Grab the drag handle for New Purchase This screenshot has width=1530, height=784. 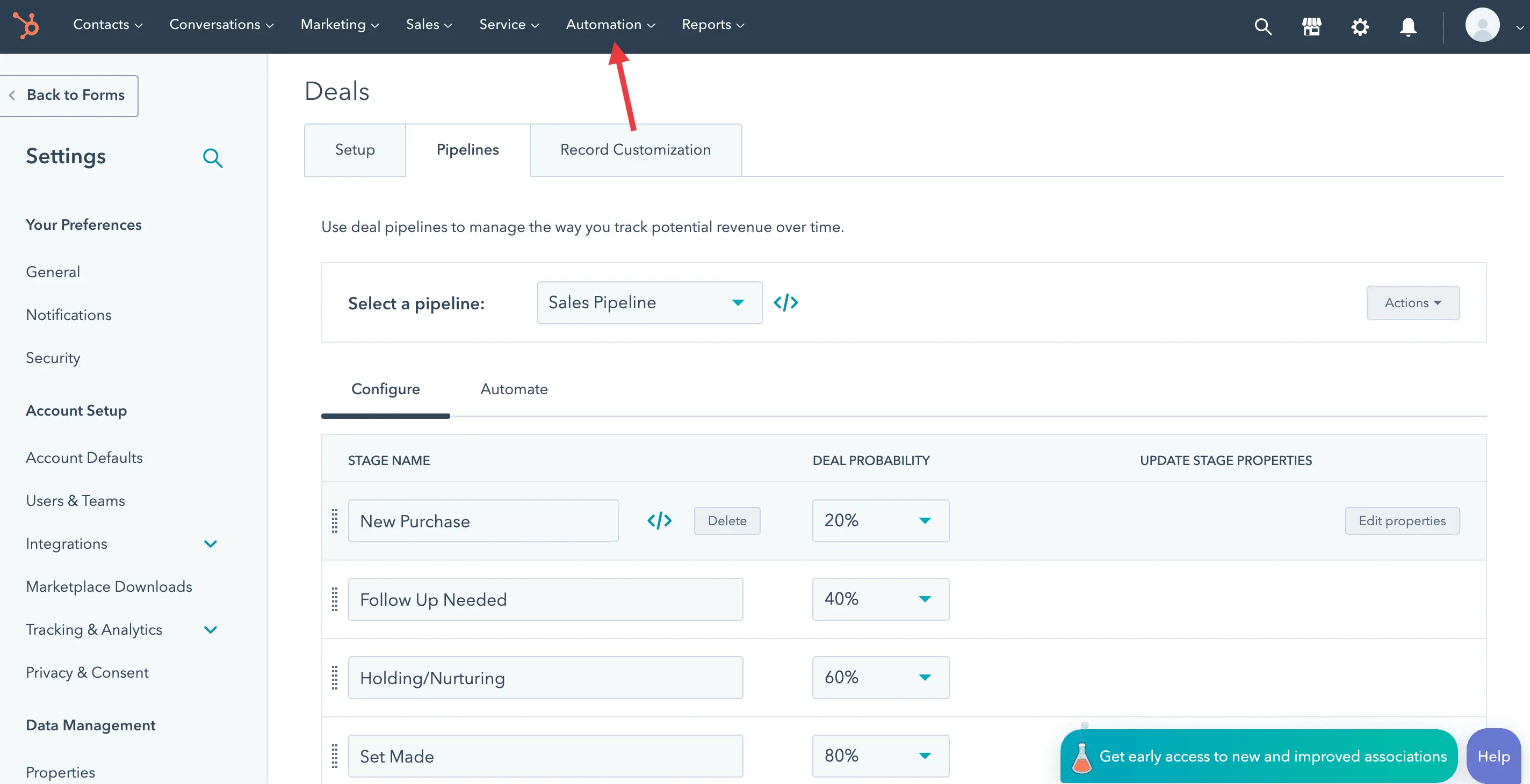[x=334, y=520]
